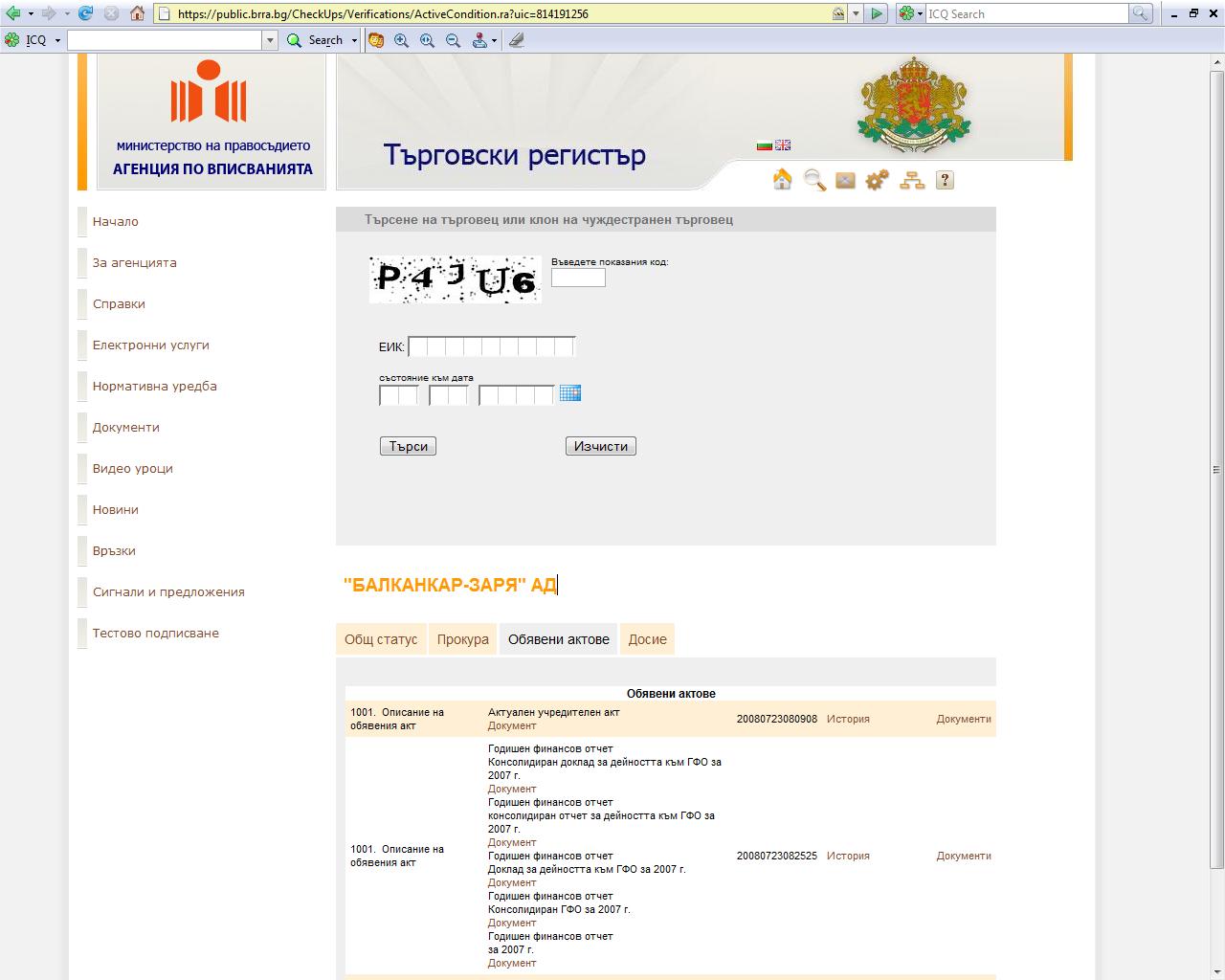The image size is (1225, 980).
Task: Click the magnifier button of ICQ Search box
Action: 1140,13
